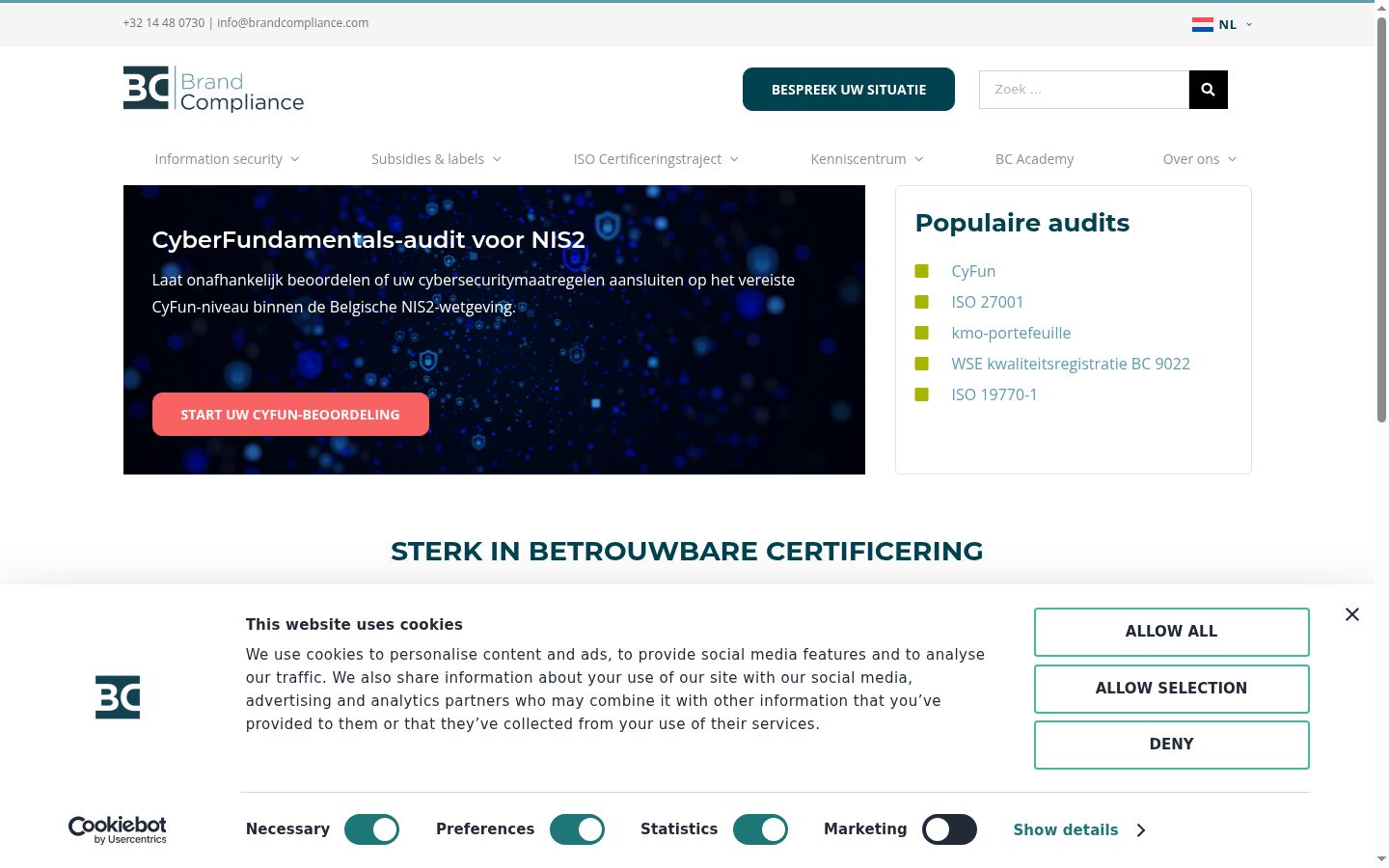Enable the Marketing cookies switch
Screen dimensions: 1389x868
point(949,829)
